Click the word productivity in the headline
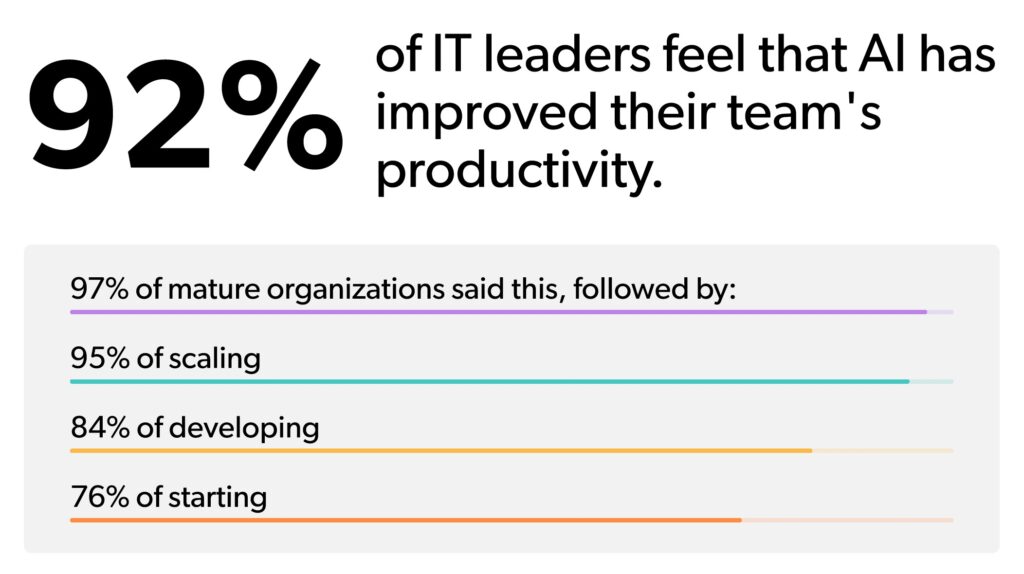Screen dimensions: 1024x574 (x=519, y=172)
